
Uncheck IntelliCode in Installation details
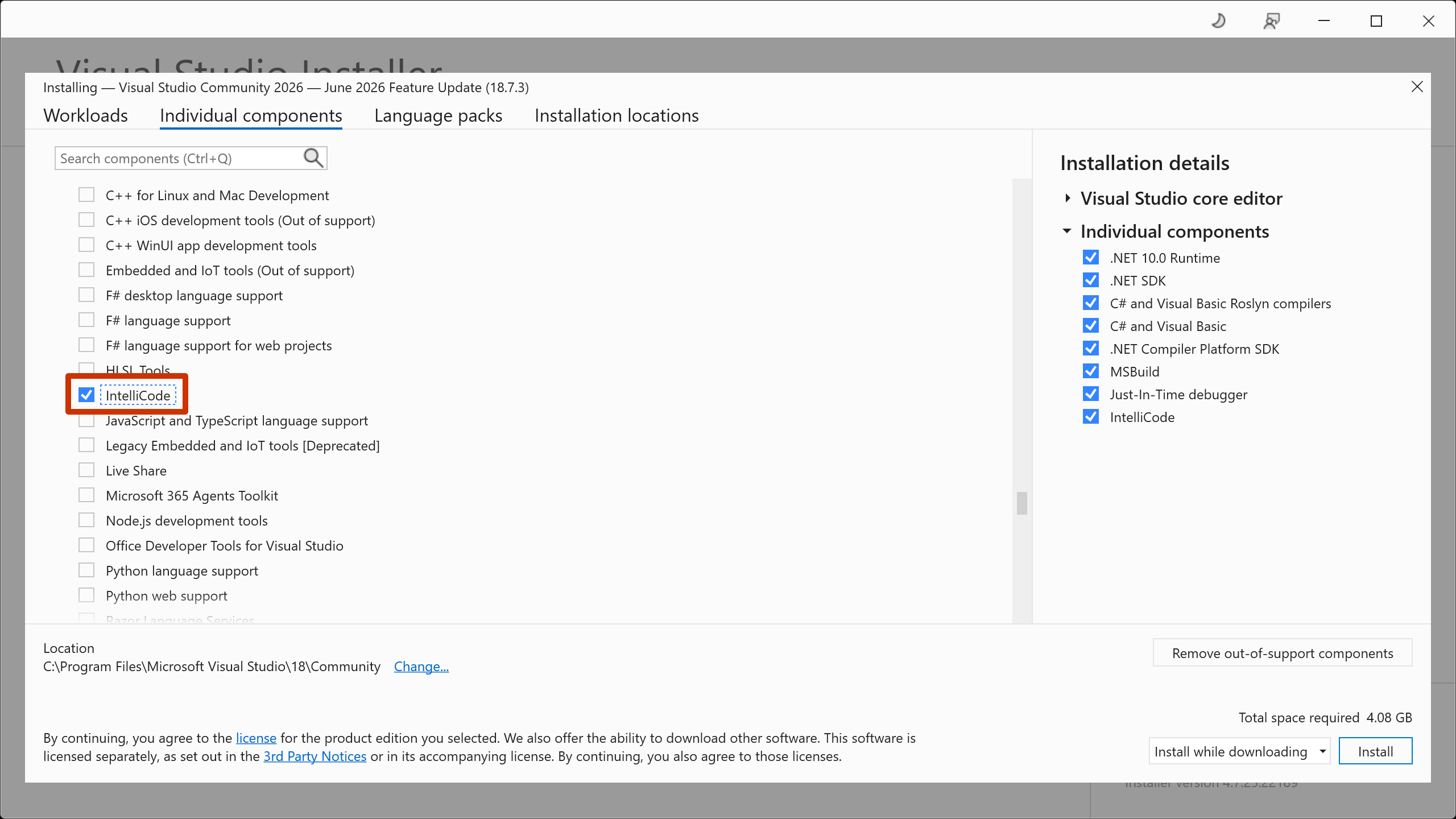click(1091, 417)
